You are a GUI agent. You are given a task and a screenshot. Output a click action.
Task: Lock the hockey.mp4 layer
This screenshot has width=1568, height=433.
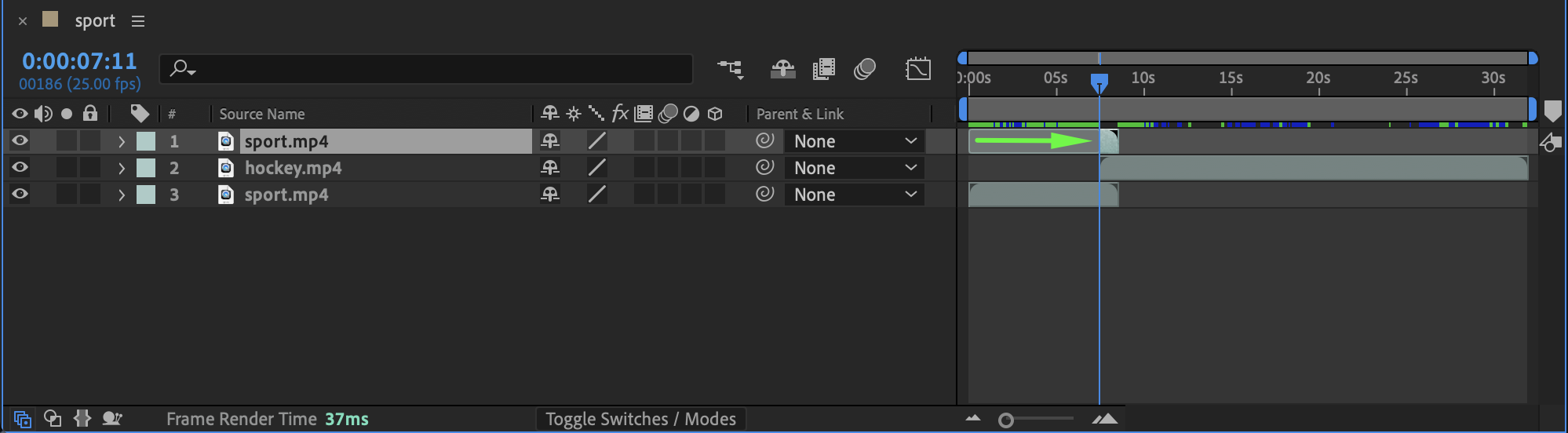point(90,168)
